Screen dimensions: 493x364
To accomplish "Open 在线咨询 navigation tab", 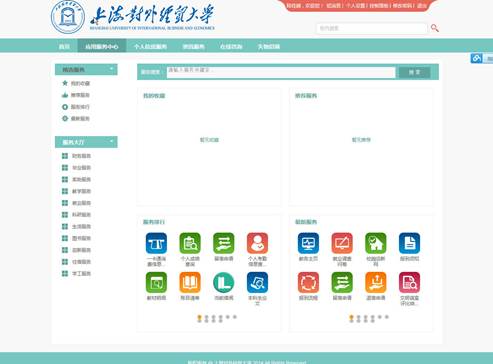I will tap(231, 46).
